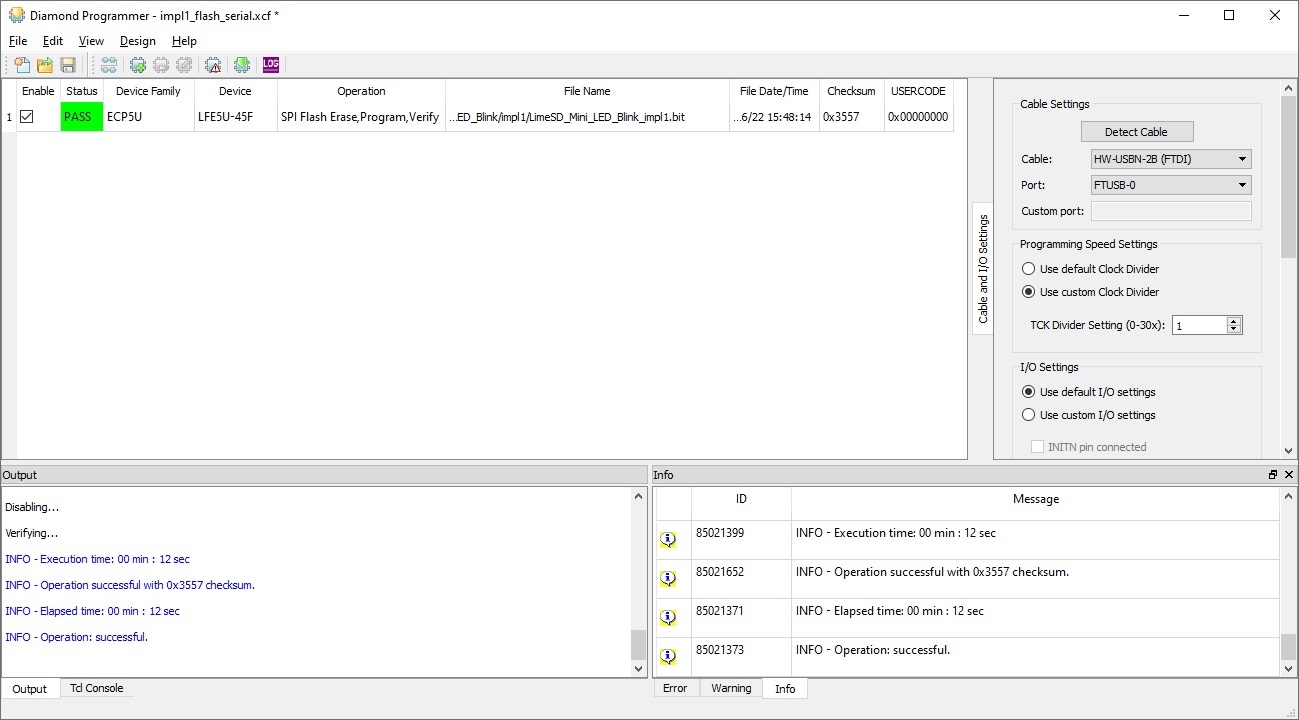Click the New File toolbar icon
Image resolution: width=1299 pixels, height=720 pixels.
click(x=21, y=65)
